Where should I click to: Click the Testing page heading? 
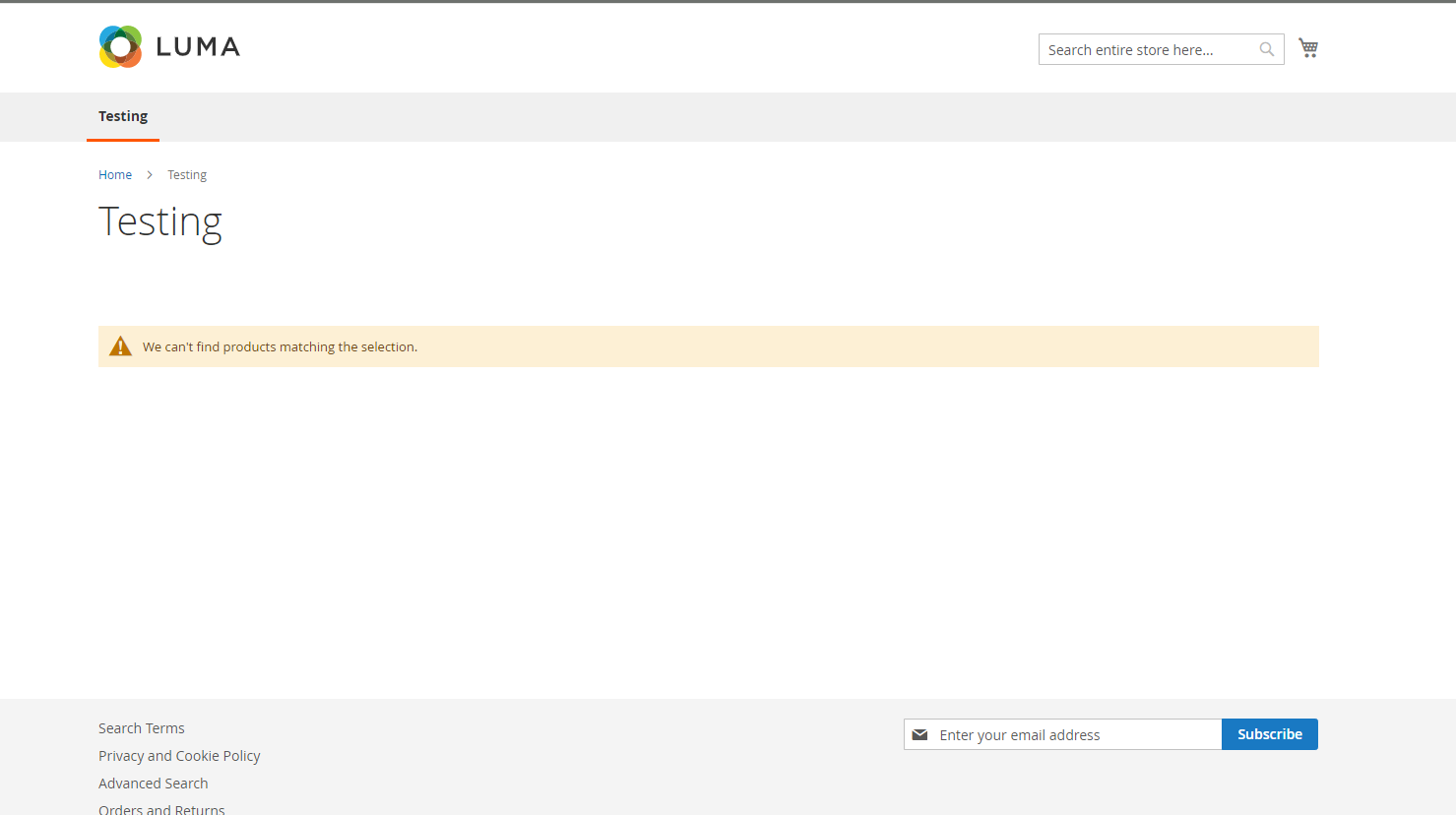point(160,222)
